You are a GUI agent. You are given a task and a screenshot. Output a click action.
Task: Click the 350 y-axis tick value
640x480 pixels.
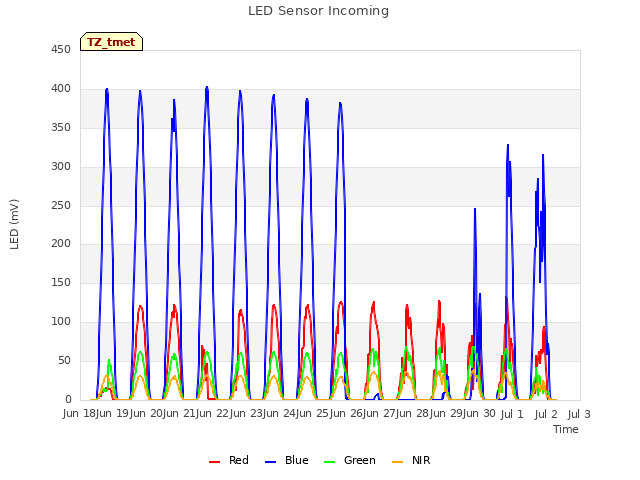point(61,127)
